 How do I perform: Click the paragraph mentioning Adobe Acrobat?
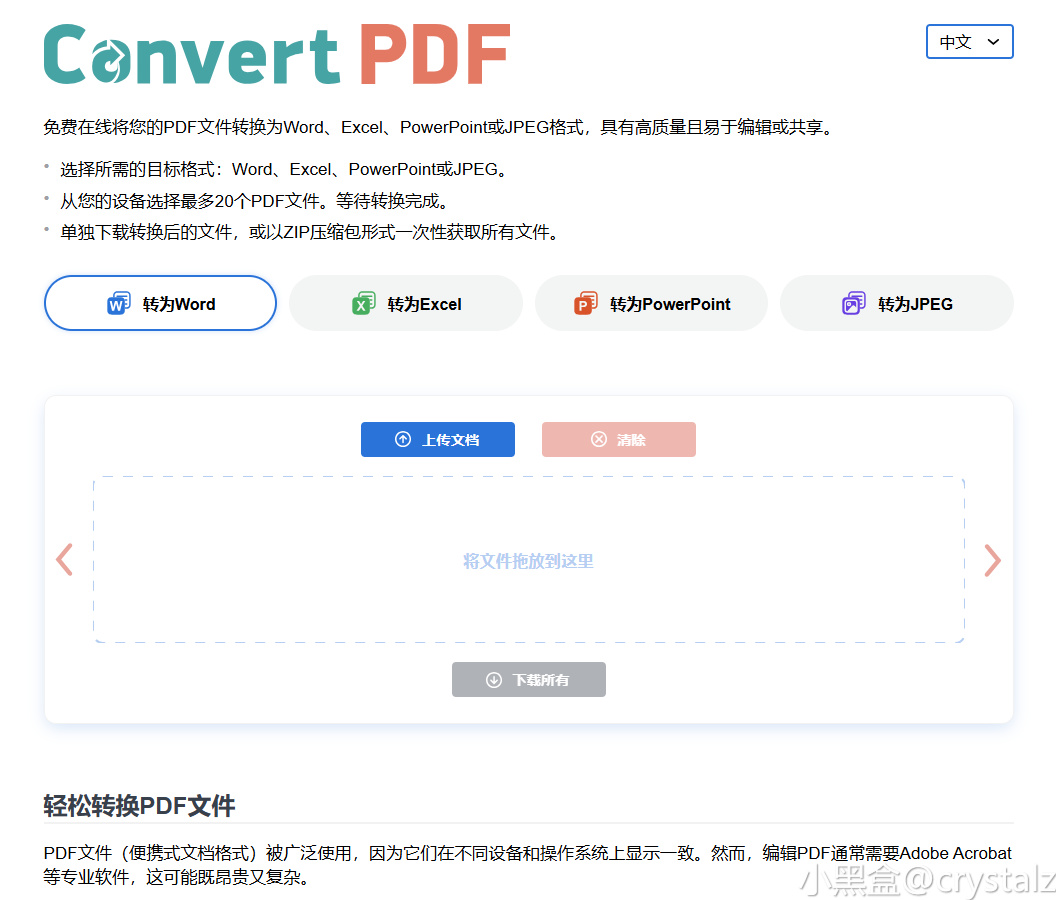(x=528, y=865)
